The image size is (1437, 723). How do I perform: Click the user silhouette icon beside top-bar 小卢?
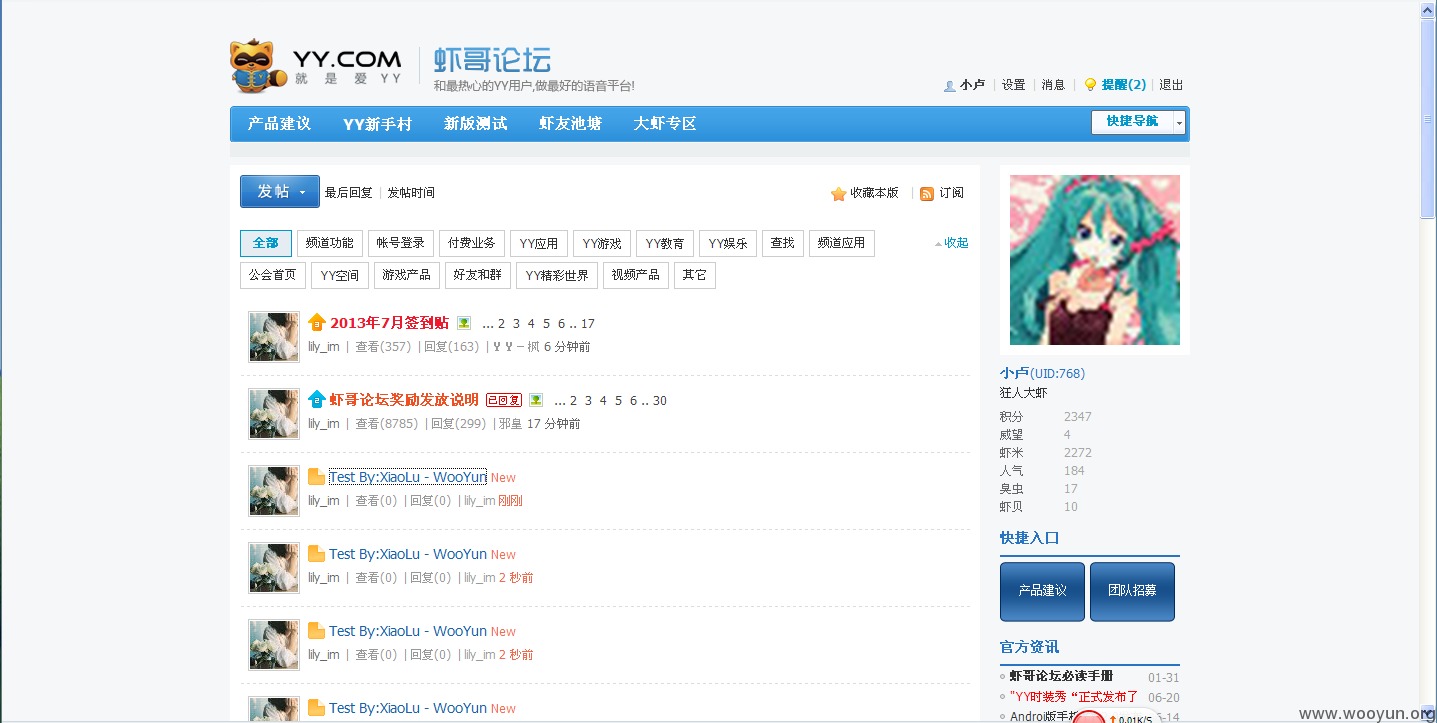[x=949, y=86]
